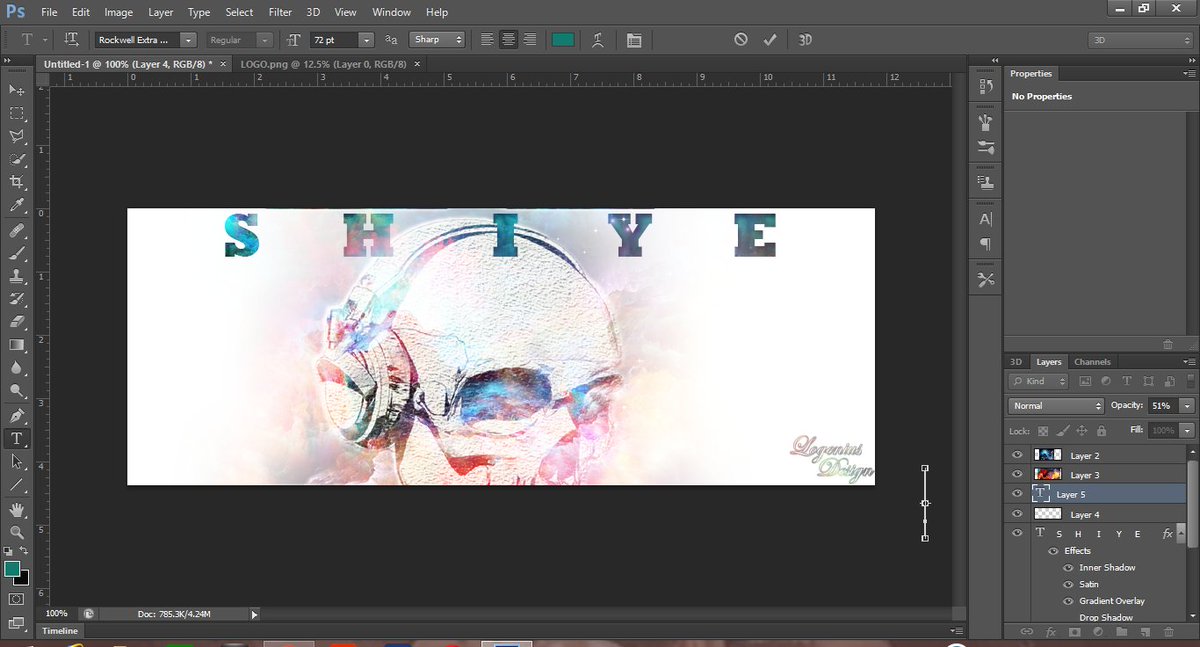Screen dimensions: 1200x647
Task: Select the History Brush tool
Action: click(x=17, y=300)
